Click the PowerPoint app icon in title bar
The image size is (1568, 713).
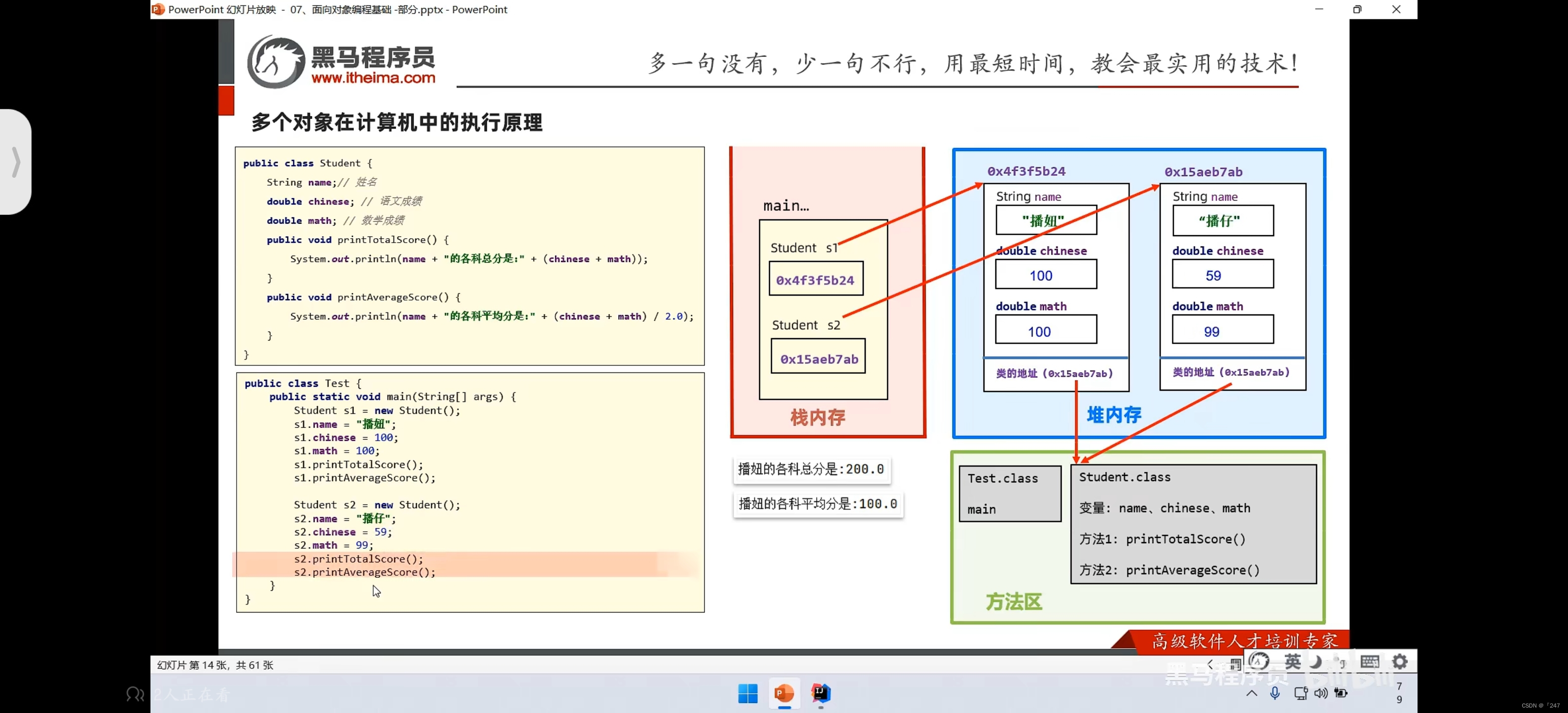(x=158, y=9)
